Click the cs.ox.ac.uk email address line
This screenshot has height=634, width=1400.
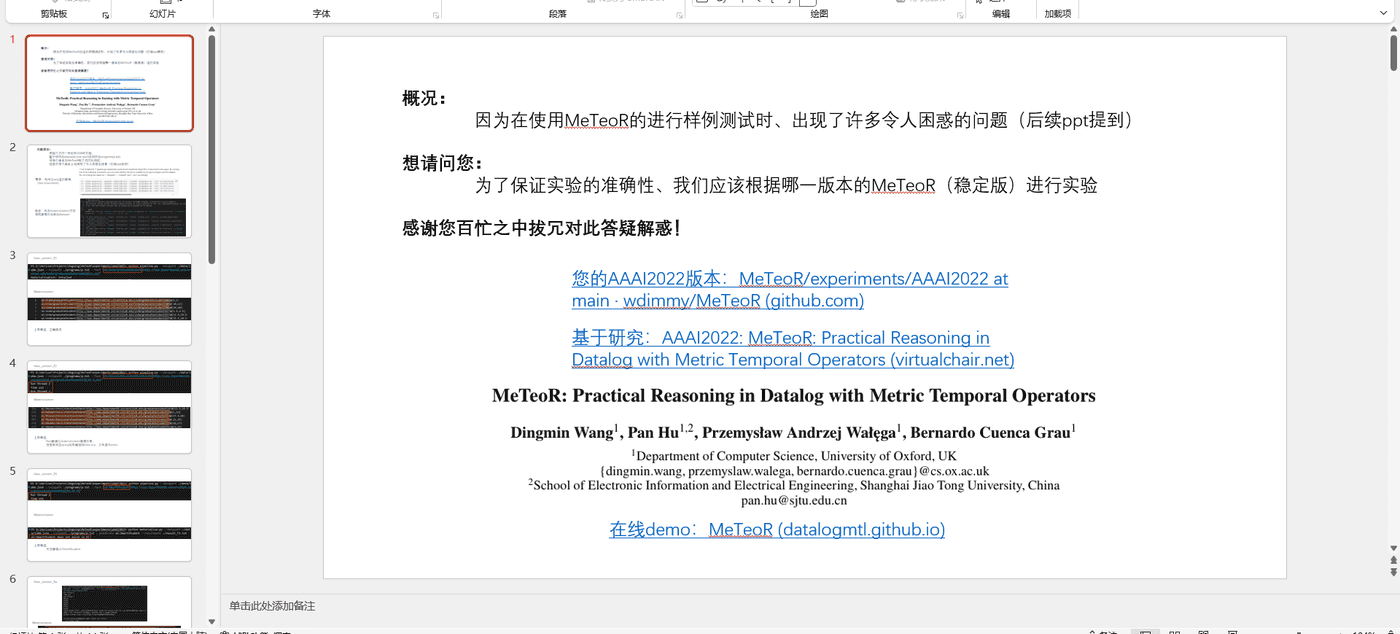coord(794,471)
